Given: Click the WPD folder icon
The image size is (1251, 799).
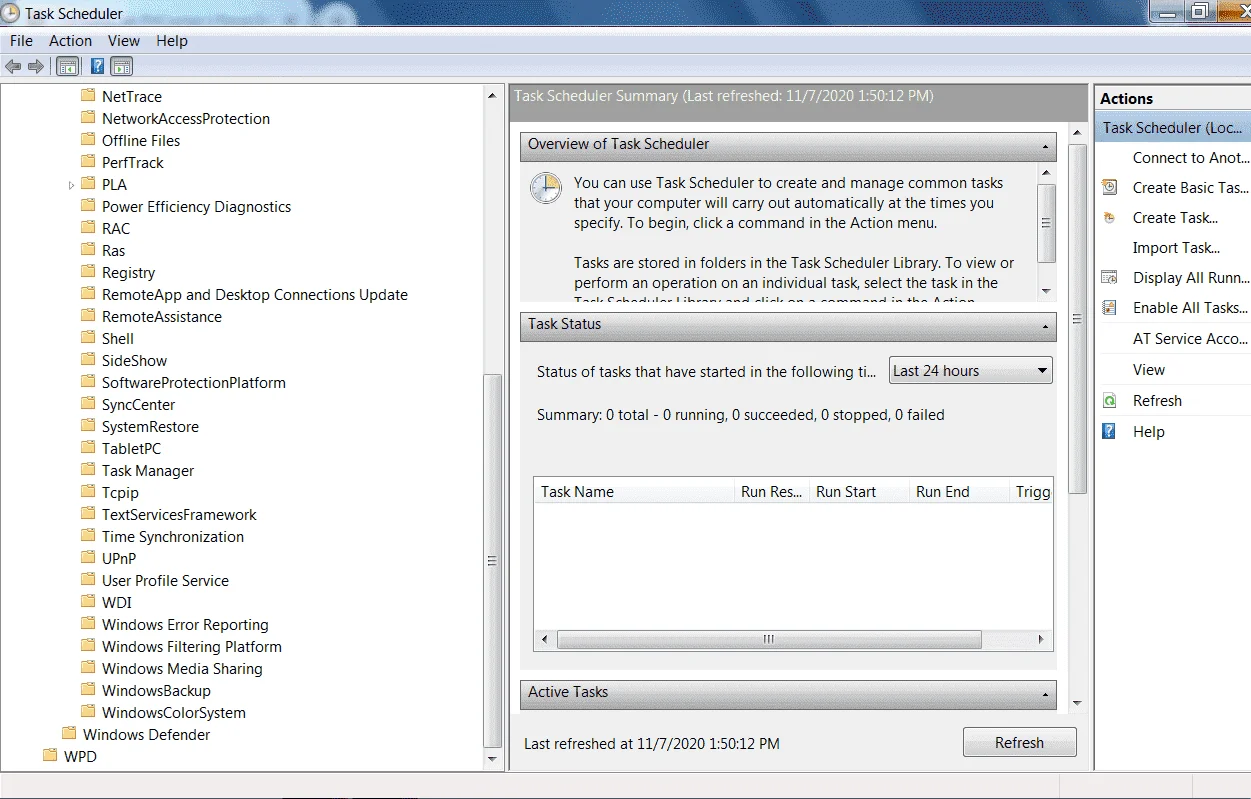Looking at the screenshot, I should pos(50,756).
